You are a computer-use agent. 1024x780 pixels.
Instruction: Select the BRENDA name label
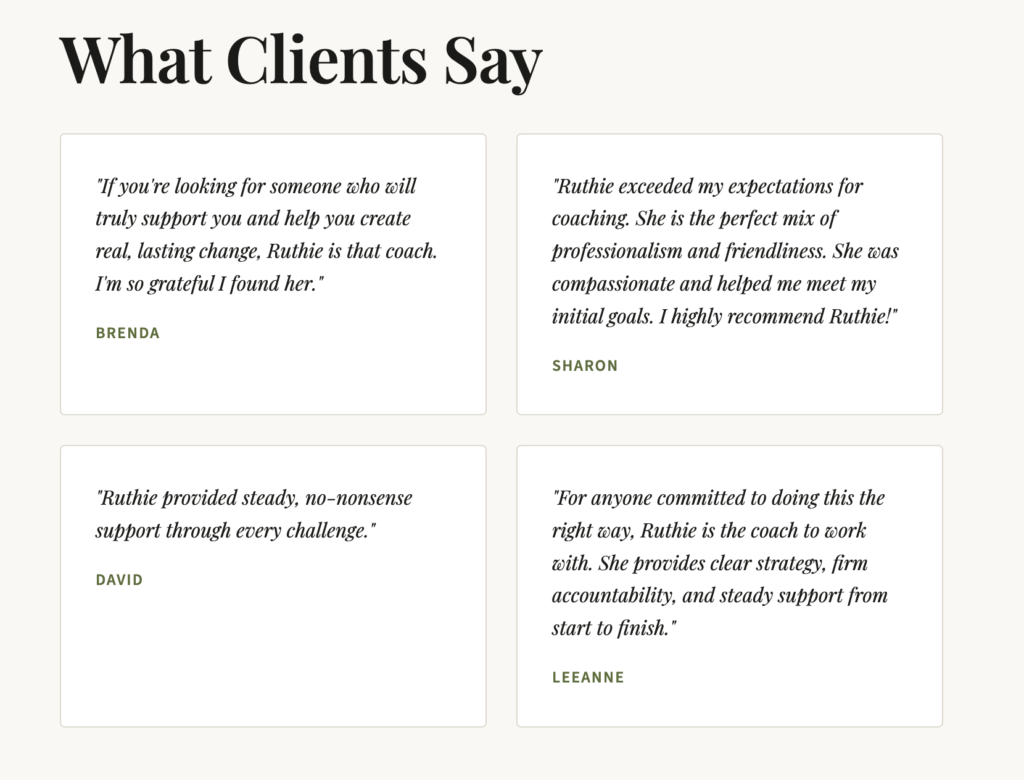(128, 333)
